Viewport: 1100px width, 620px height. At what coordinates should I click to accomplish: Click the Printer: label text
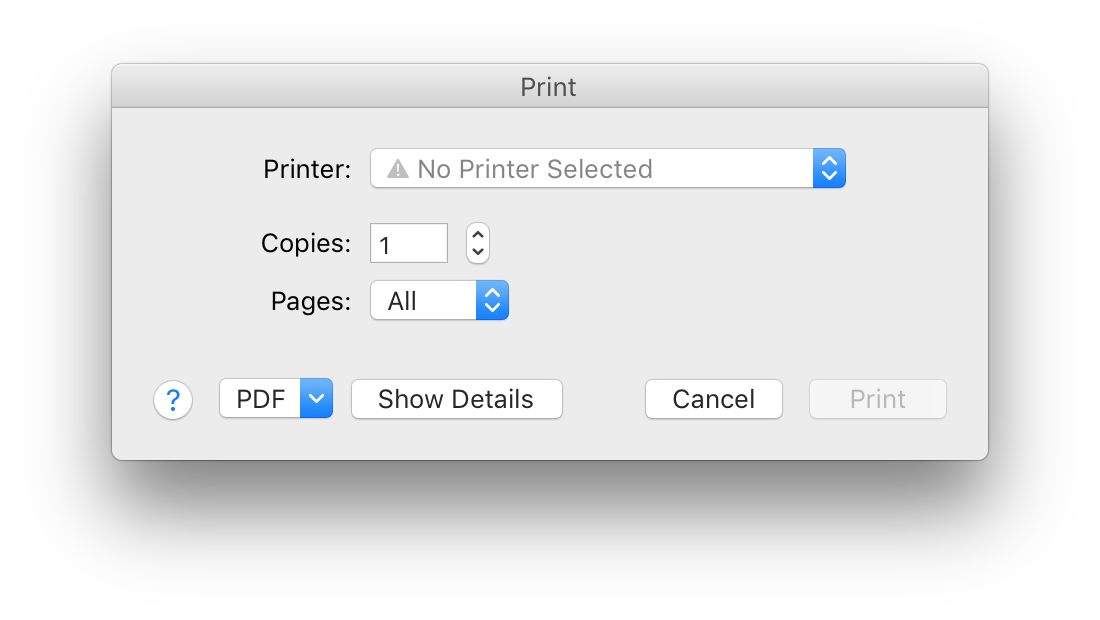pyautogui.click(x=307, y=169)
